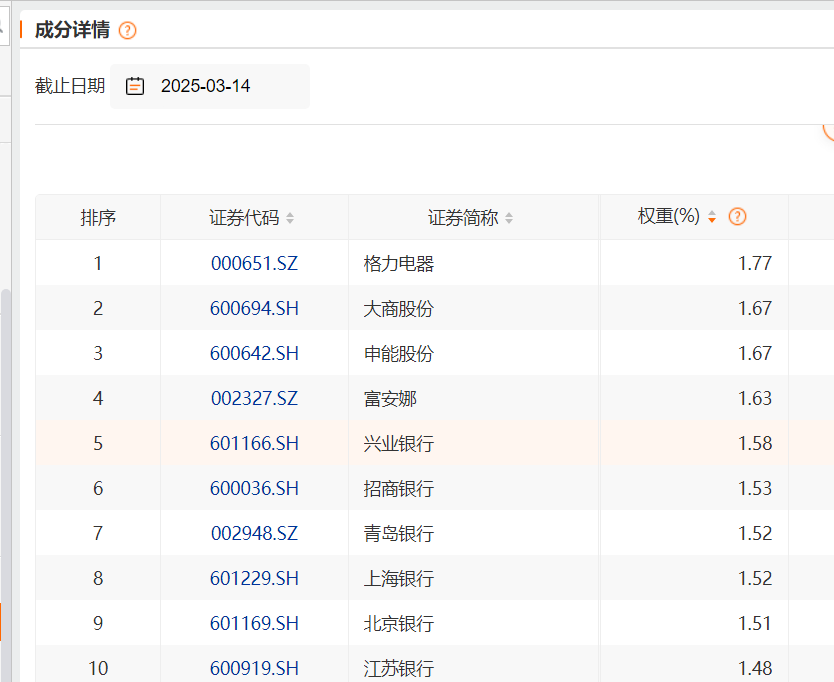This screenshot has height=682, width=834.
Task: Open stock link 600642.SH
Action: 254,353
